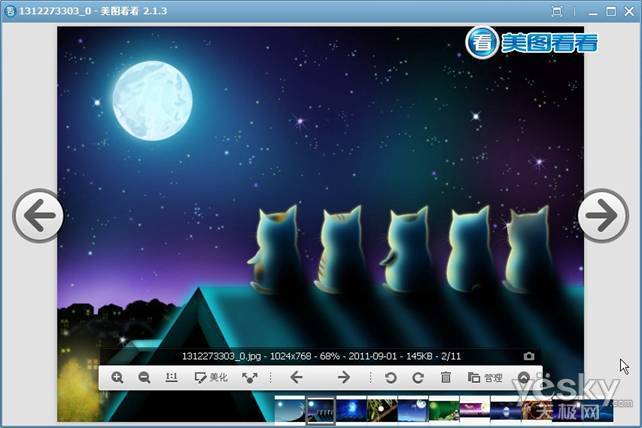Click the full screen expand icon
The image size is (642, 428).
[x=249, y=378]
